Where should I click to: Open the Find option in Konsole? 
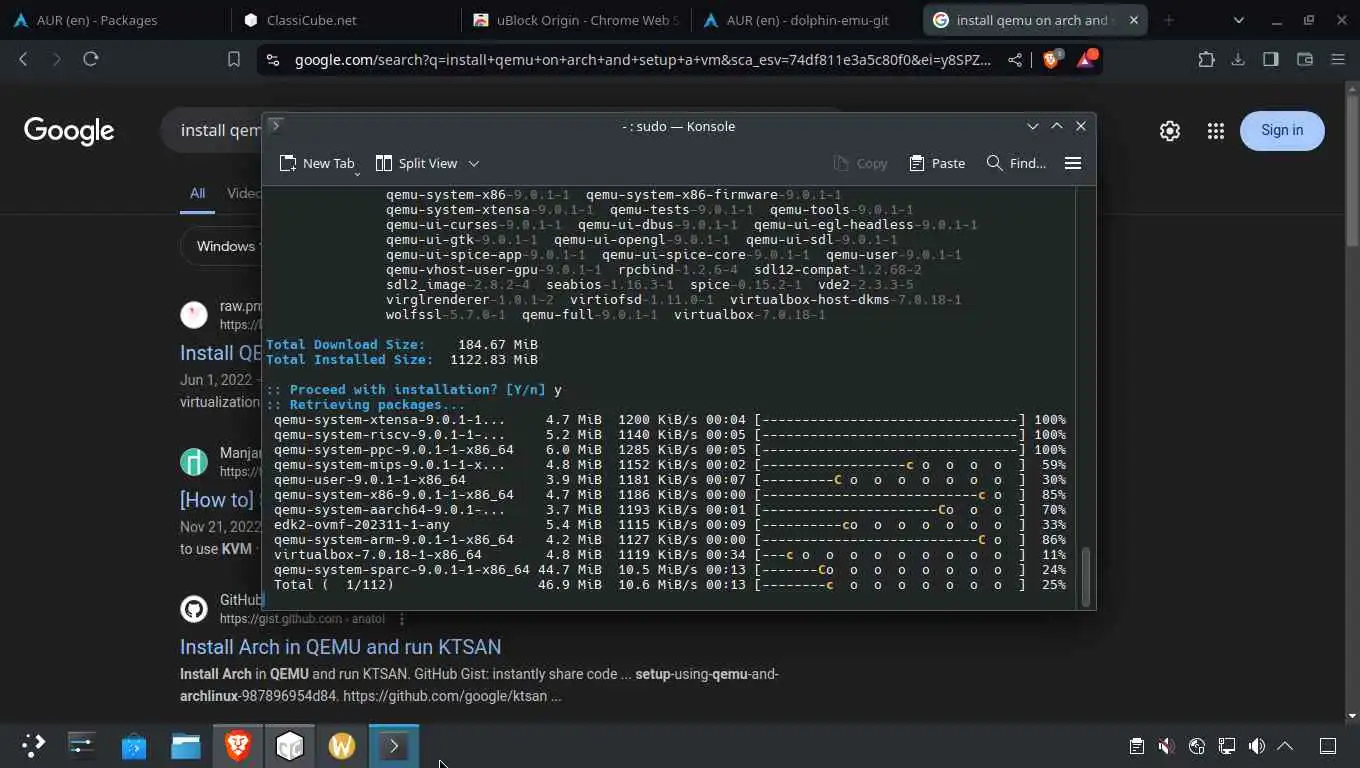click(x=1016, y=163)
